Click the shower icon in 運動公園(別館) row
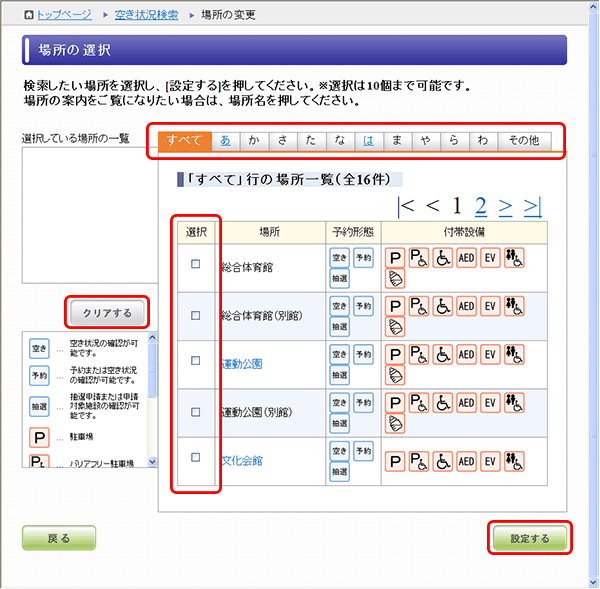600x589 pixels. click(x=395, y=423)
